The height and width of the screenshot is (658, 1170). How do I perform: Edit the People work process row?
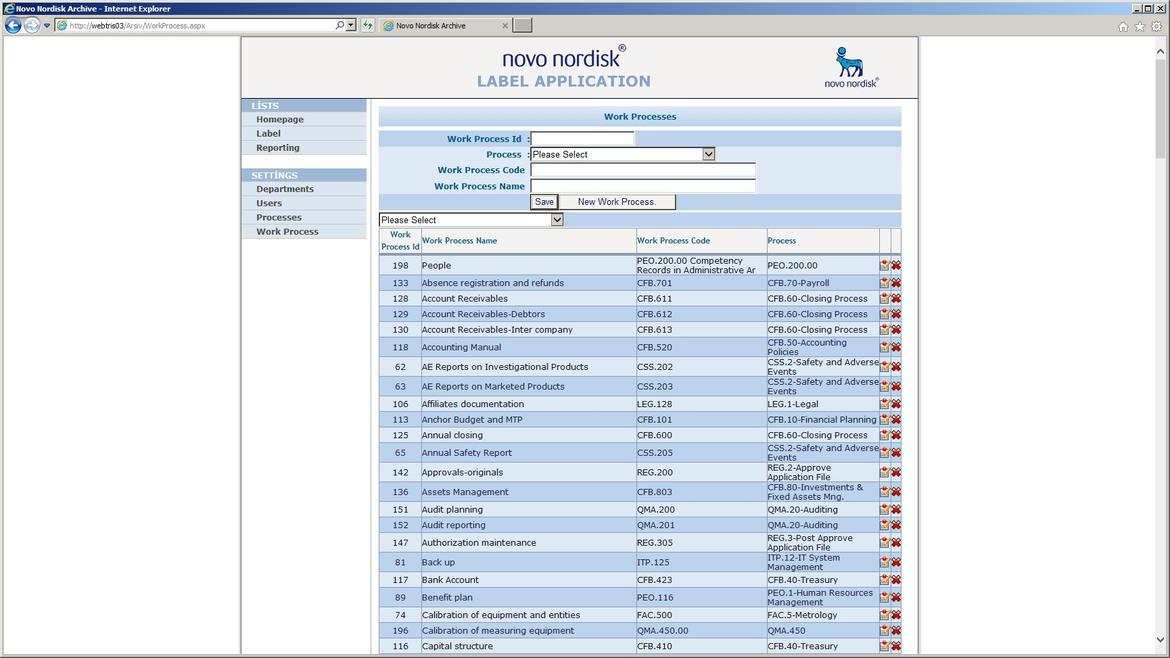(884, 266)
